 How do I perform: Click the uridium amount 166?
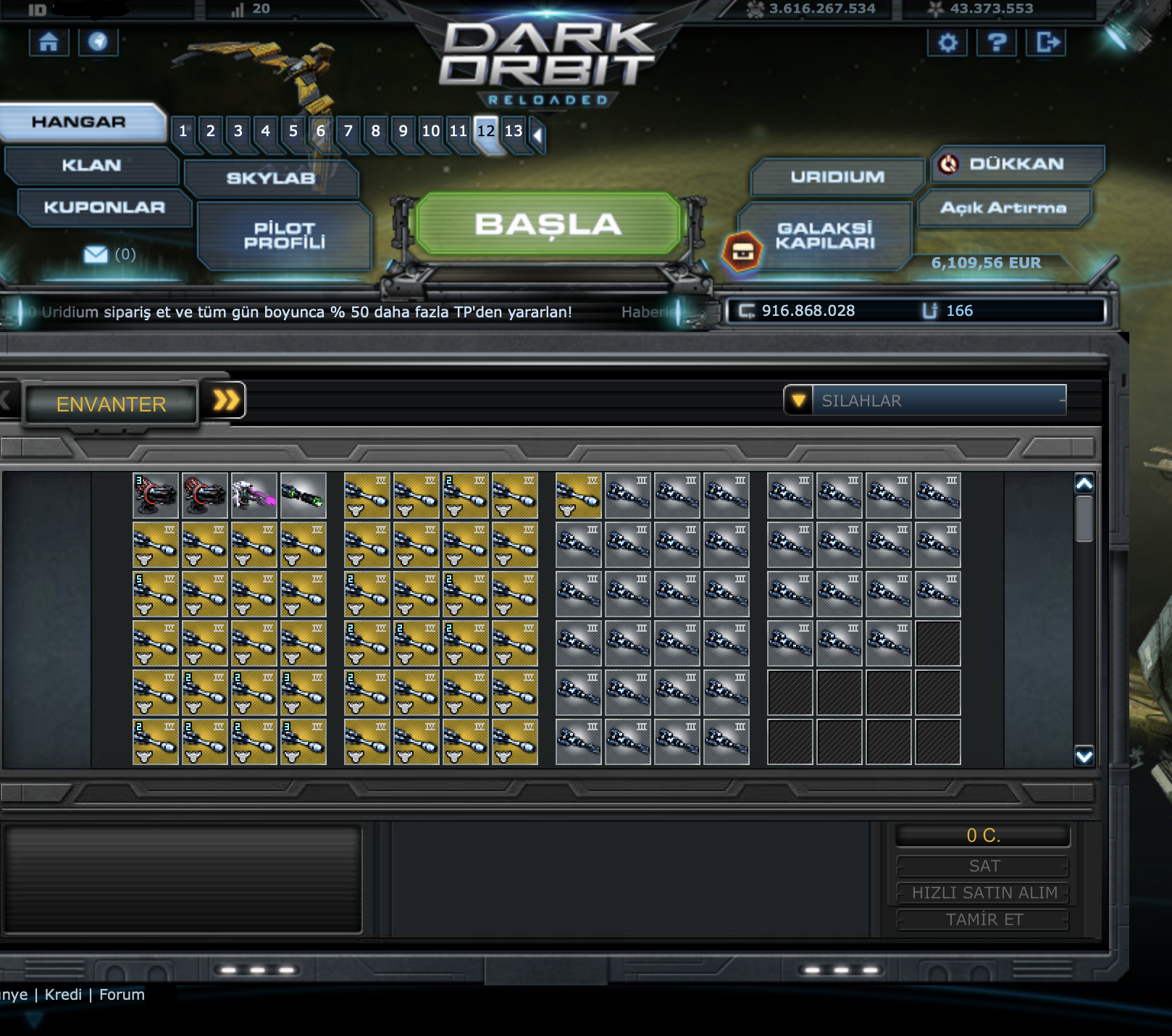[959, 311]
